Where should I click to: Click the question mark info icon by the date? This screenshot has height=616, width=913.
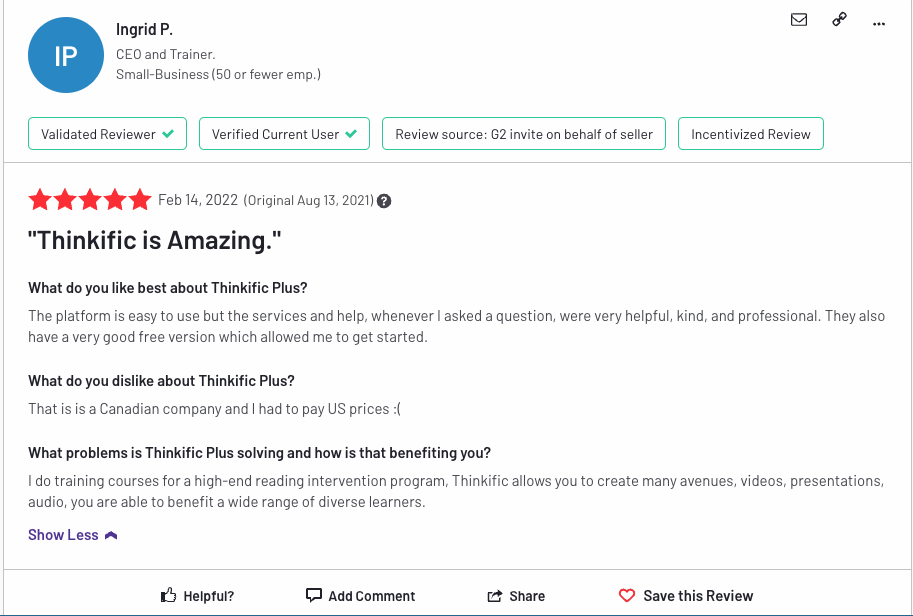pyautogui.click(x=384, y=201)
